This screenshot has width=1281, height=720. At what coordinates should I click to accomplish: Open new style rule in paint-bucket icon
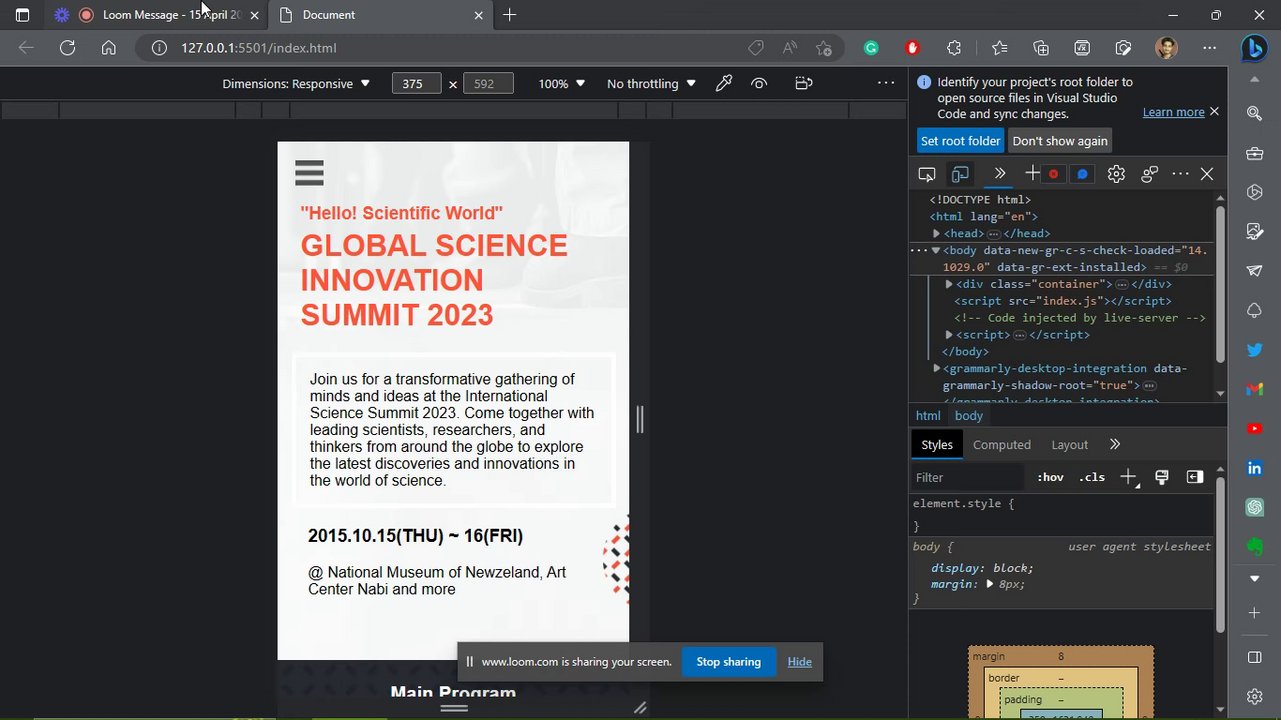point(1162,477)
